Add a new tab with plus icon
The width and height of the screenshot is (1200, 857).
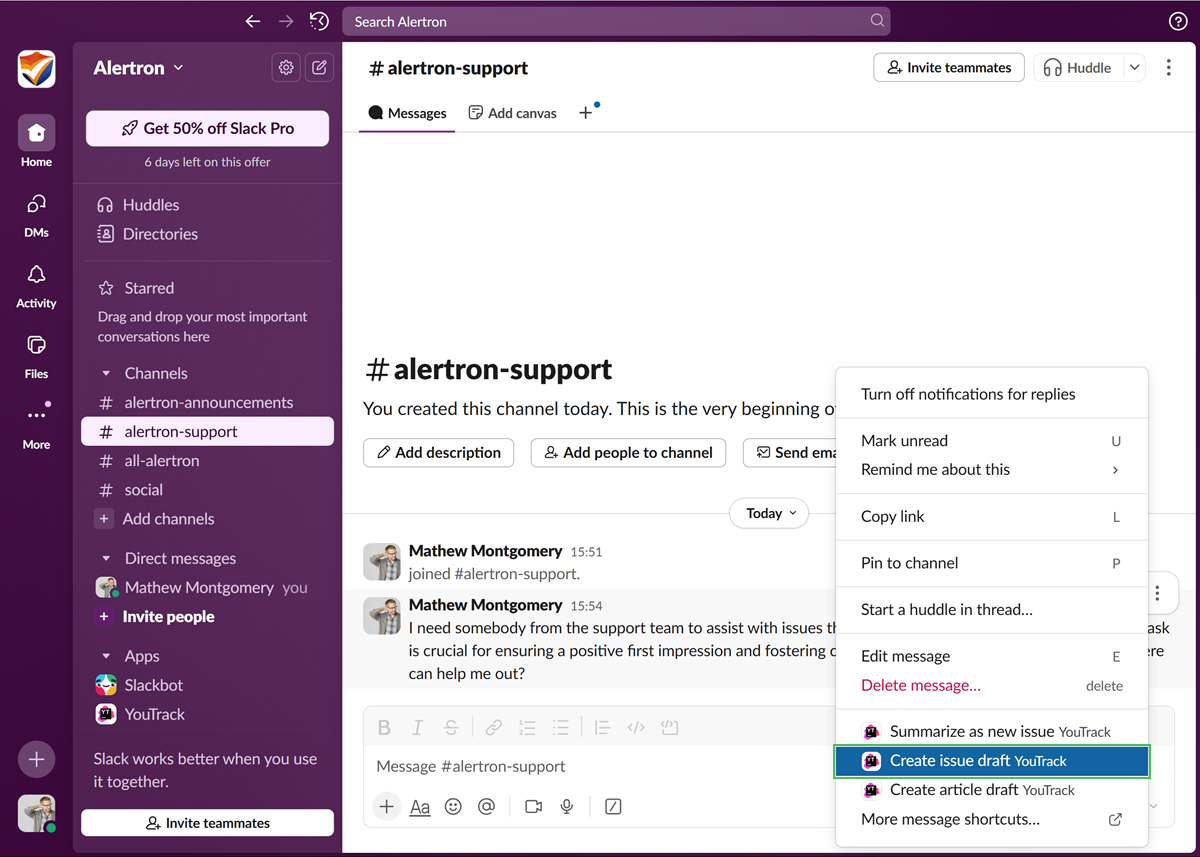[x=586, y=113]
